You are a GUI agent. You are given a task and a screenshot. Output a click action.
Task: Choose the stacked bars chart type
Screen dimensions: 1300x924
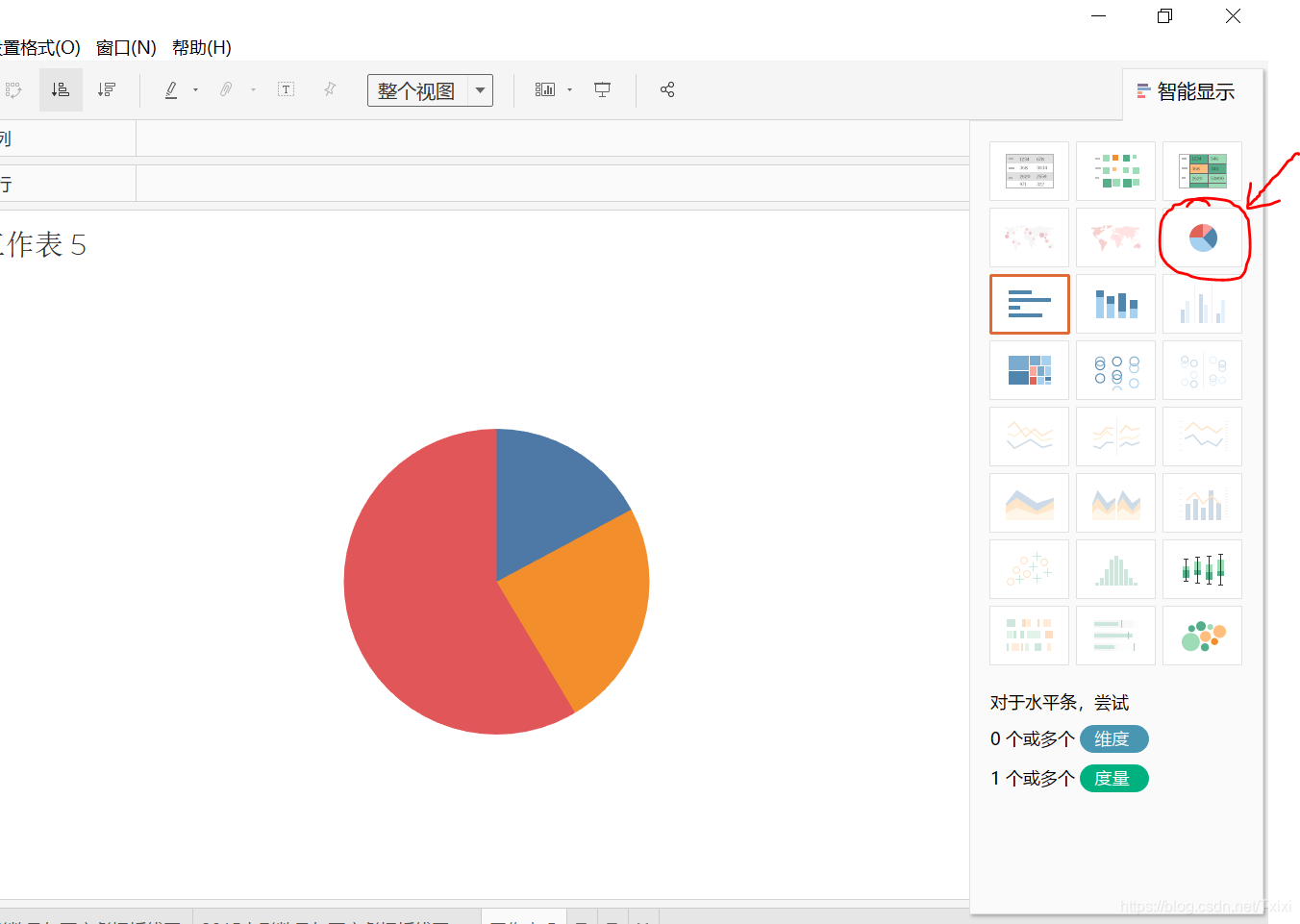(1115, 304)
